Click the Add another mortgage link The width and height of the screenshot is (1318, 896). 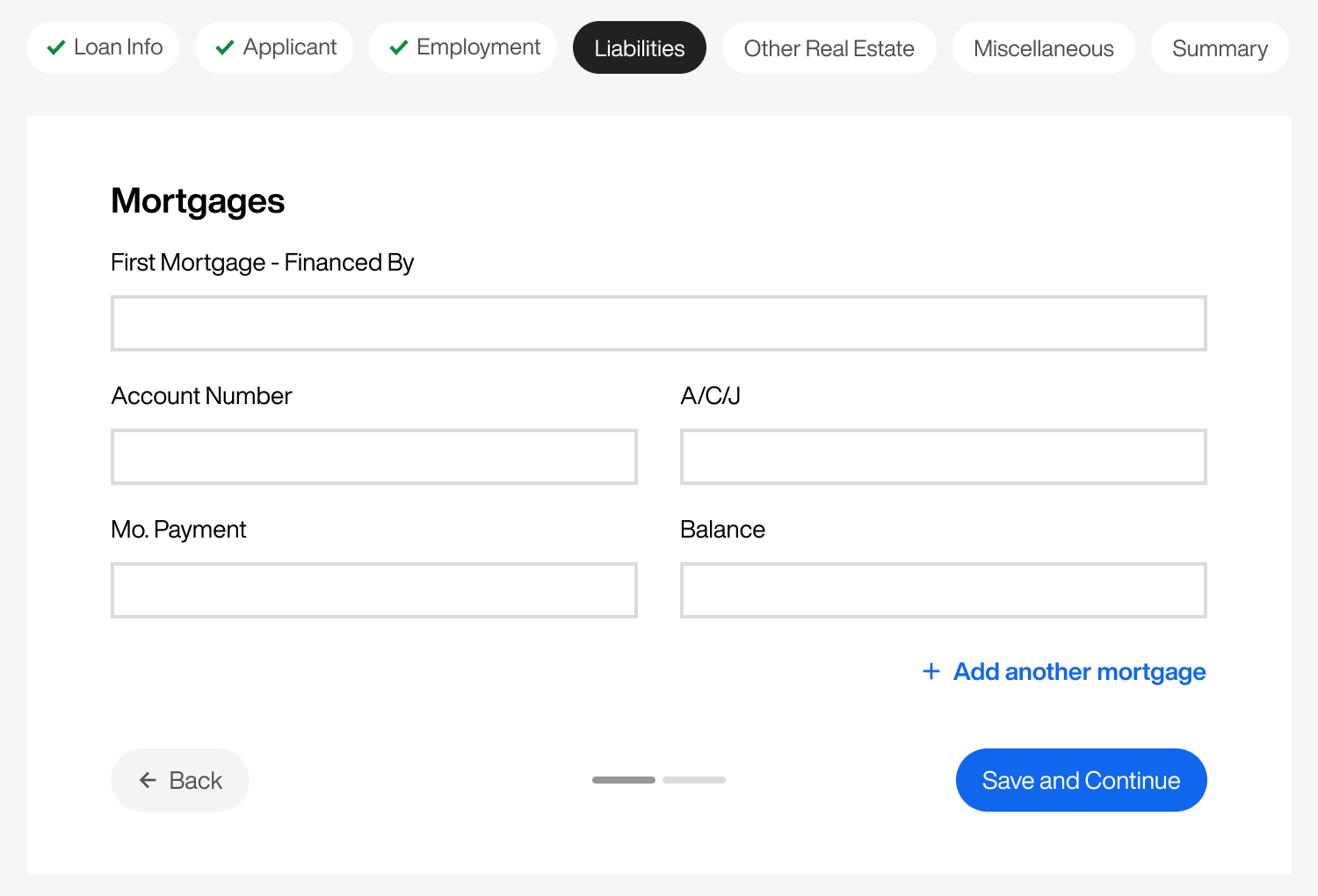click(x=1078, y=672)
